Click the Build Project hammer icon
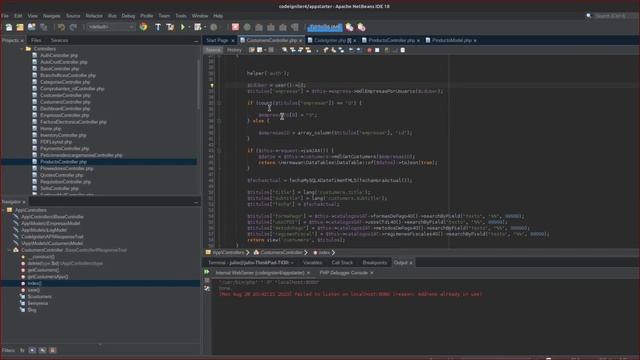Image resolution: width=640 pixels, height=360 pixels. (158, 27)
